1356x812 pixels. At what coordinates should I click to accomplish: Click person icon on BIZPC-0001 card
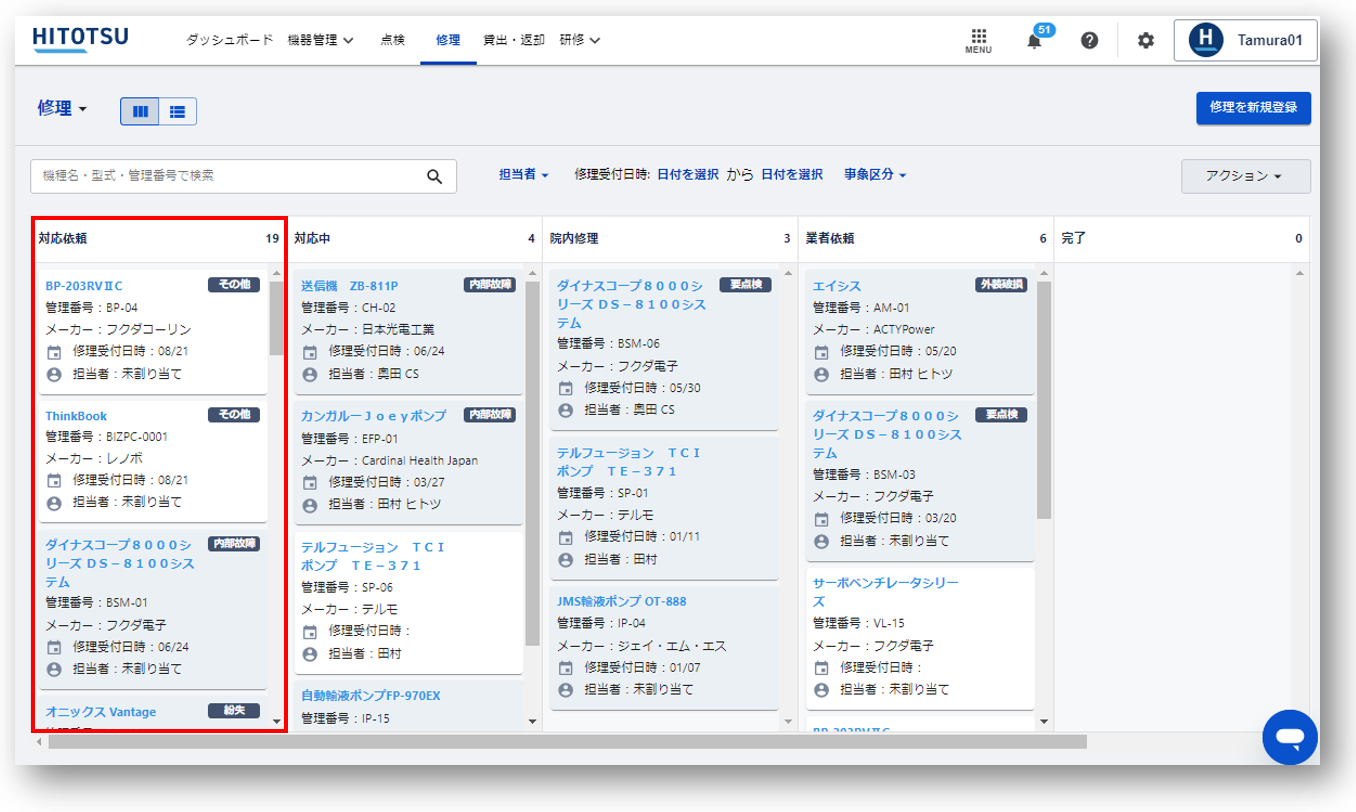tap(54, 502)
